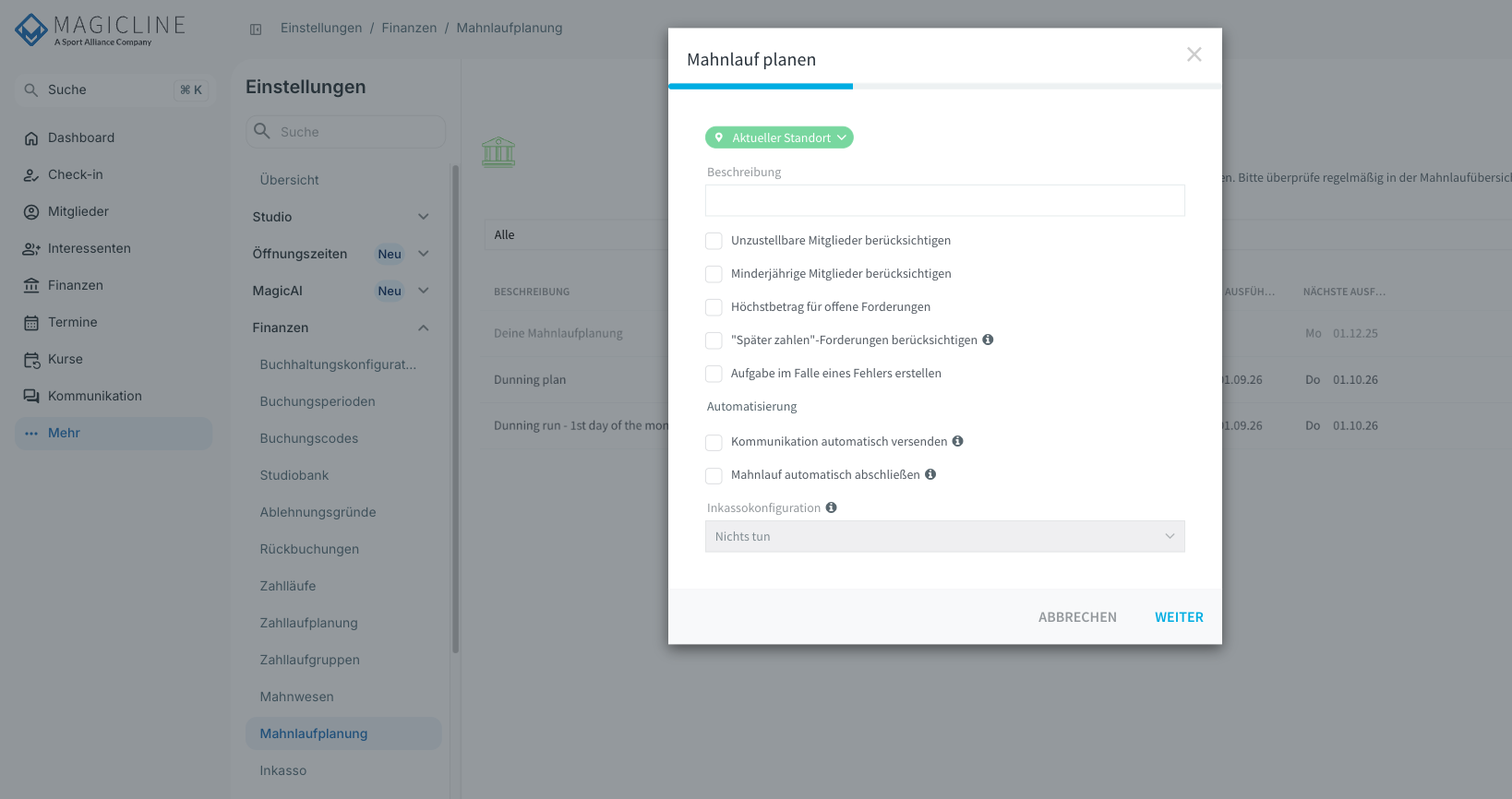Screen dimensions: 1512x799
Task: Click the Finanzen bank icon in sidebar
Action: point(31,286)
